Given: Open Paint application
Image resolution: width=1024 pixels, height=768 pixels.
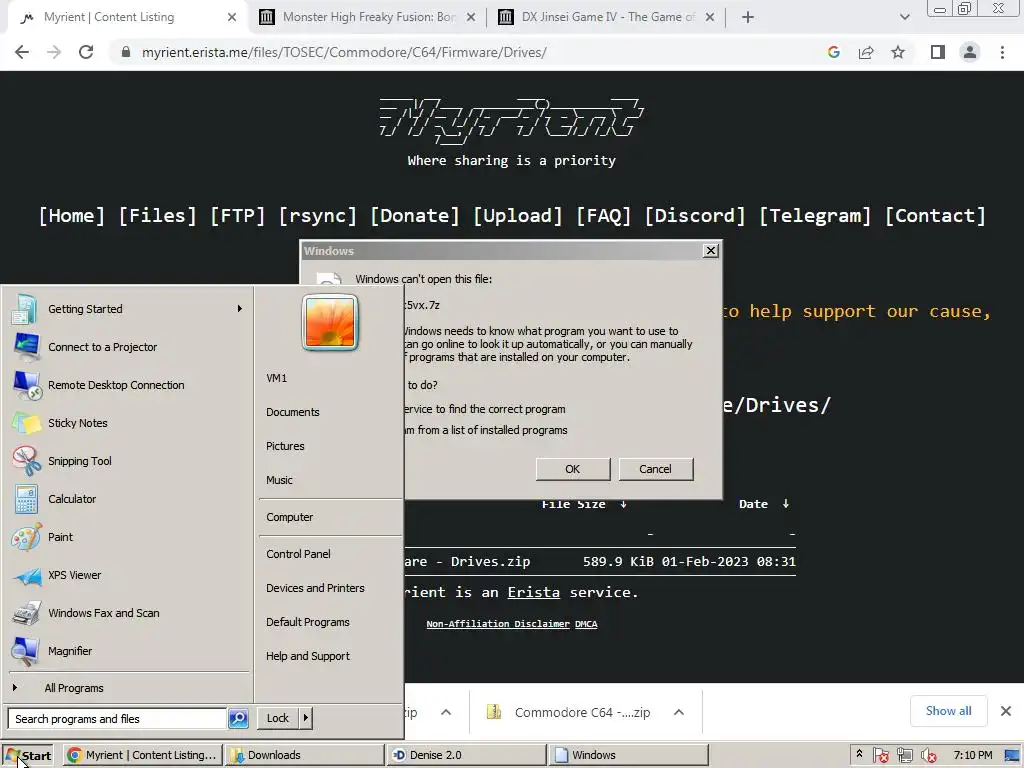Looking at the screenshot, I should 127,537.
